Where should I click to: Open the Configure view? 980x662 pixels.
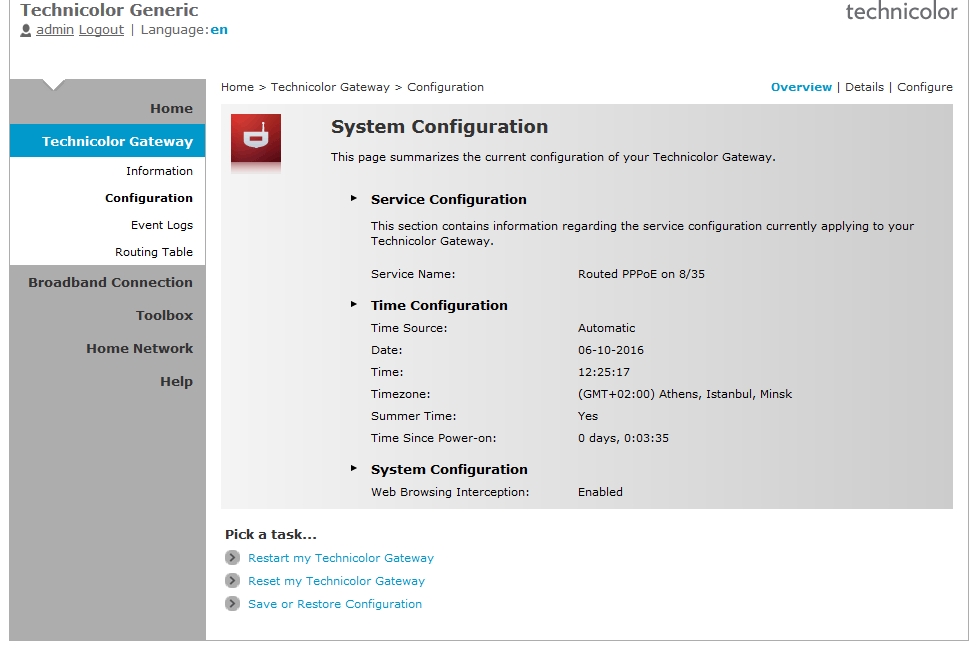click(925, 87)
